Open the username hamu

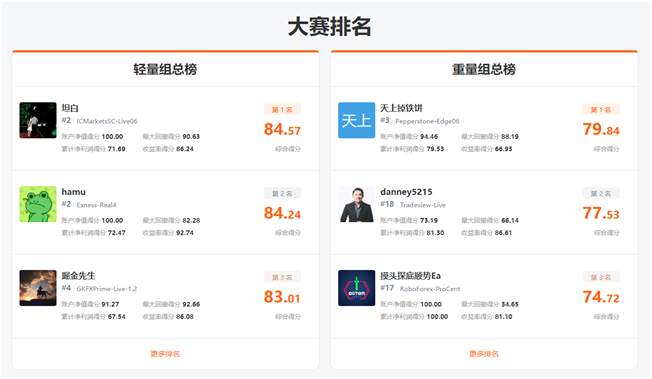point(74,192)
